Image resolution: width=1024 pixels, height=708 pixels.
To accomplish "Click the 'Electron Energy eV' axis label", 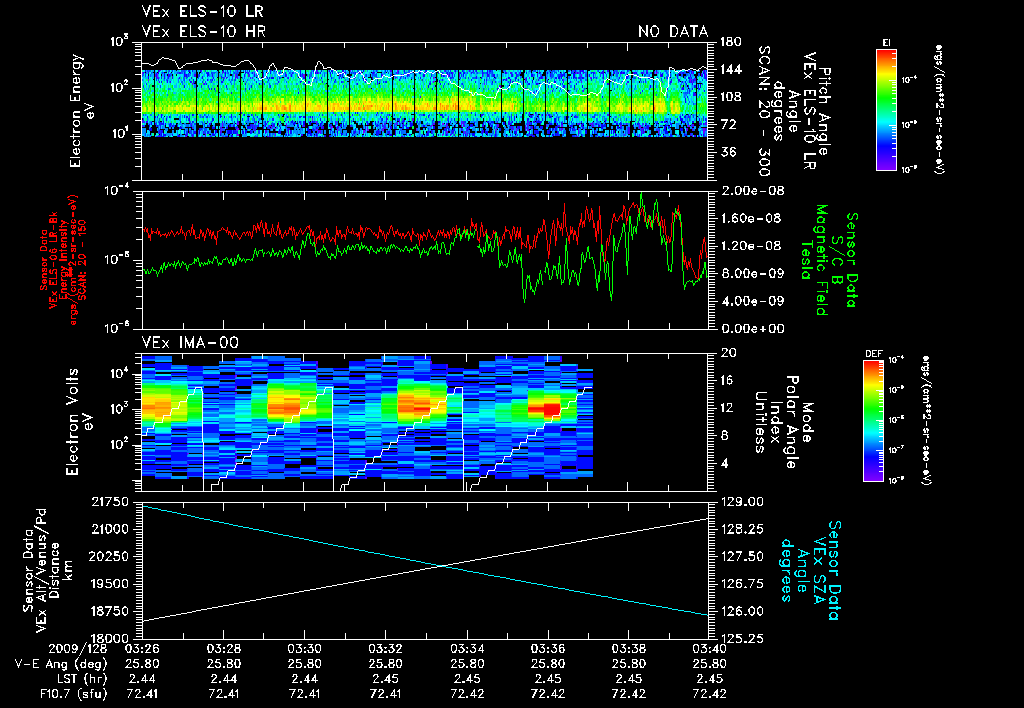I will point(80,111).
